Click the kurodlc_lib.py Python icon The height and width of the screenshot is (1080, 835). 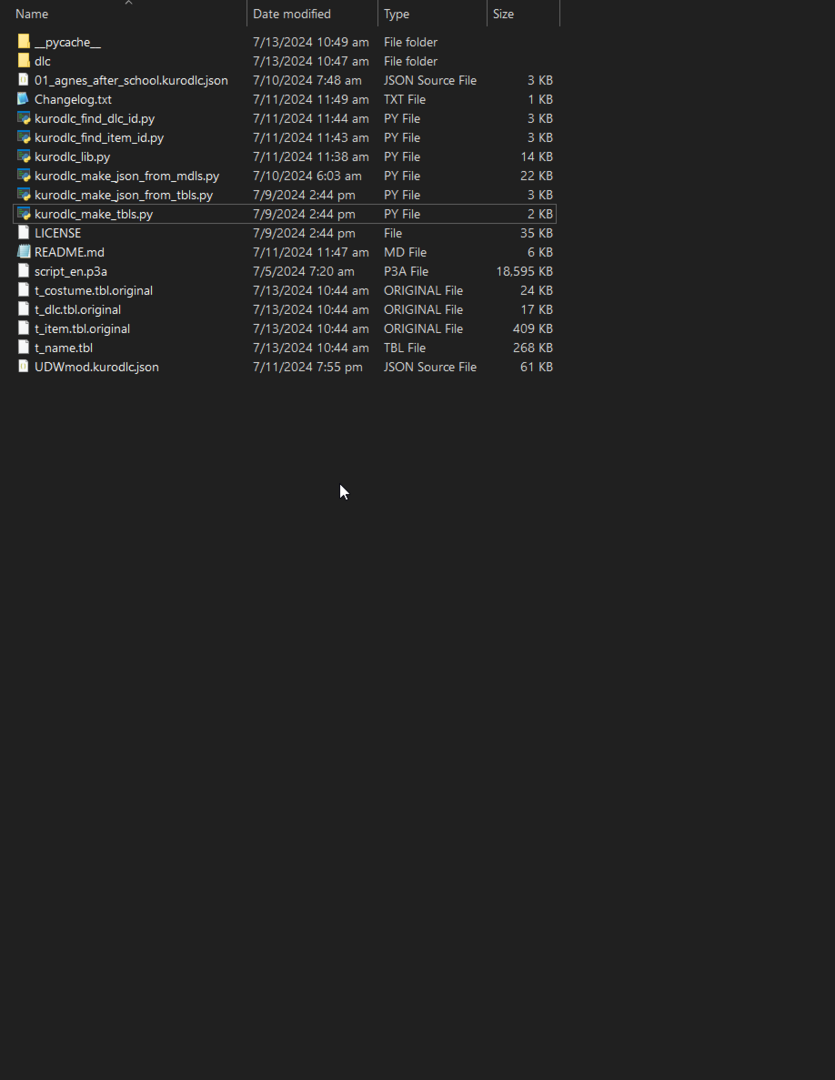tap(23, 156)
